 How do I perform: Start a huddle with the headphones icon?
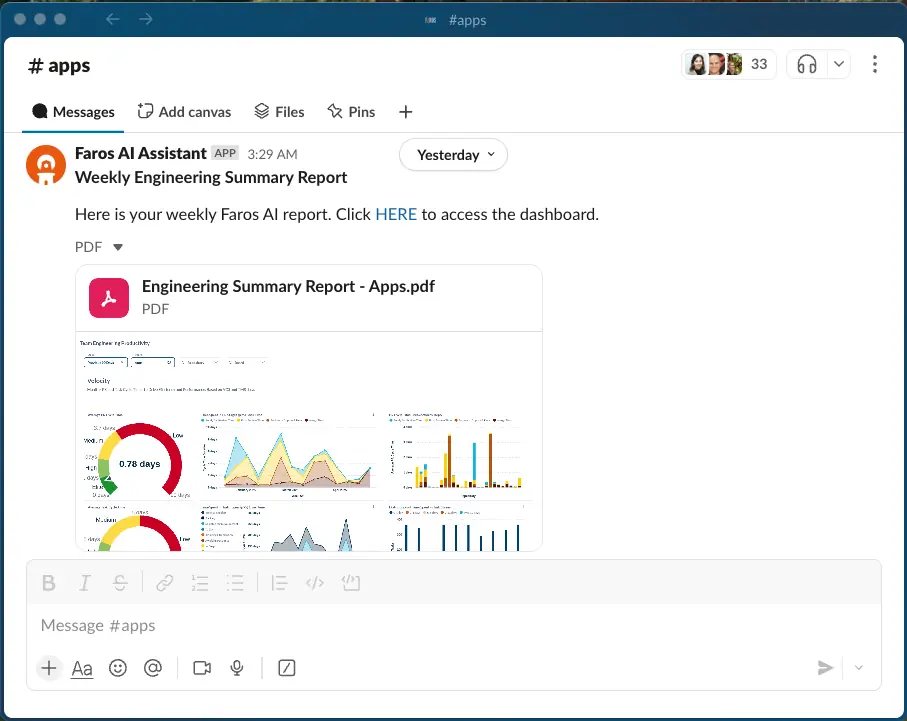point(806,63)
